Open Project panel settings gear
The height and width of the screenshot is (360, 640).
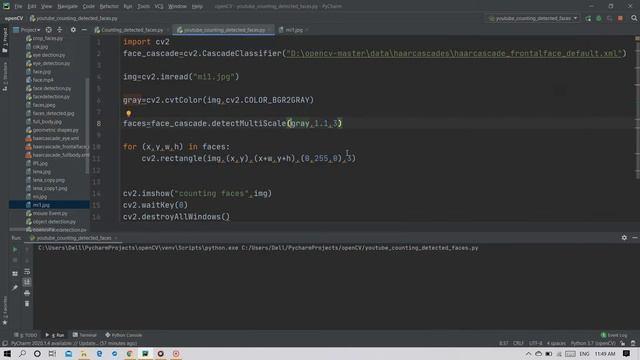[x=73, y=30]
